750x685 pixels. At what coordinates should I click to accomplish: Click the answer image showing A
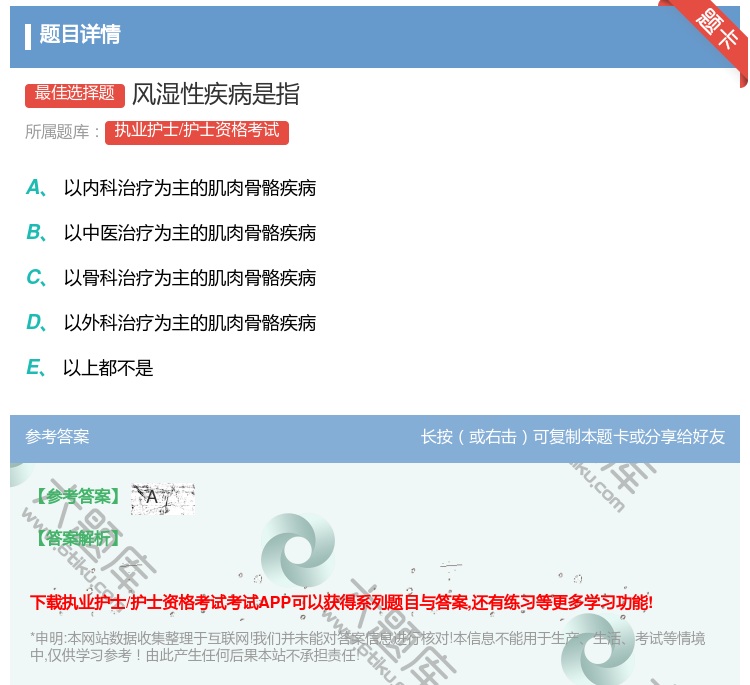coord(163,498)
